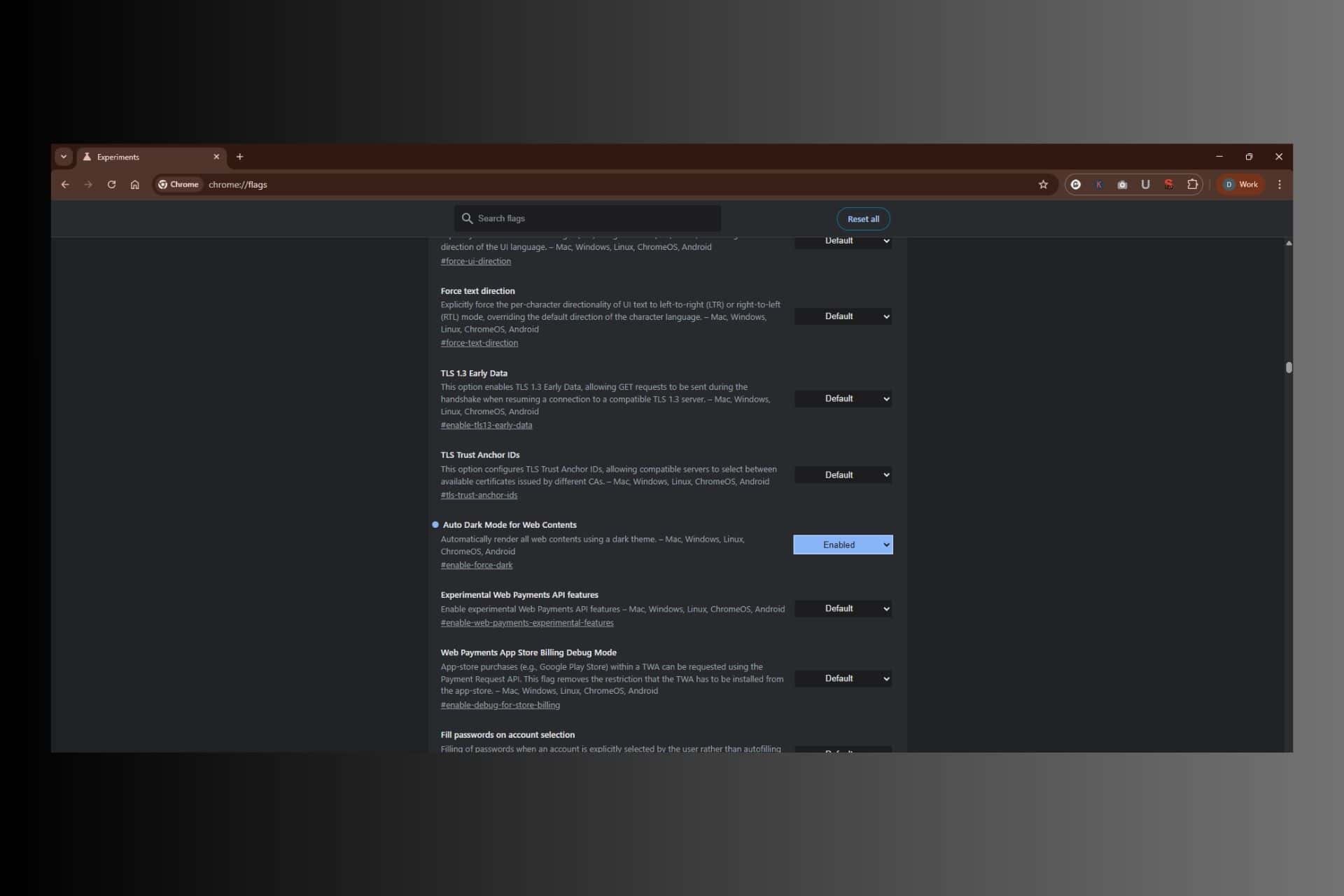
Task: Follow the #enable-debug-for-store-billing link
Action: coord(500,704)
